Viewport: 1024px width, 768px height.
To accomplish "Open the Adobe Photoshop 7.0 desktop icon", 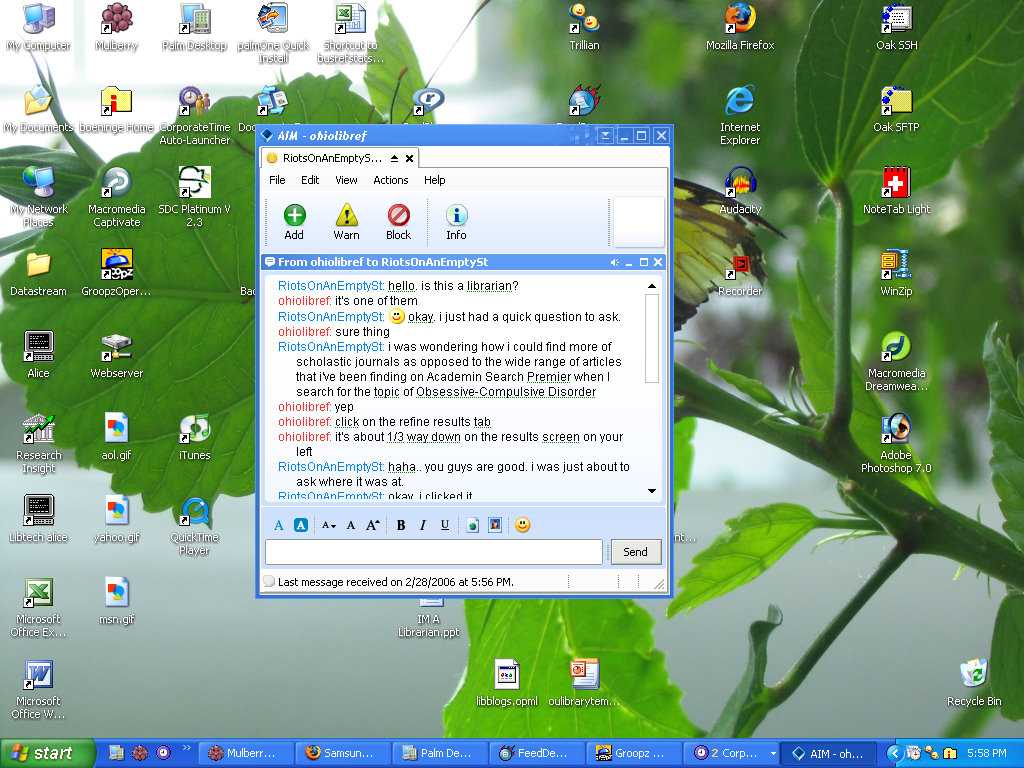I will 896,443.
